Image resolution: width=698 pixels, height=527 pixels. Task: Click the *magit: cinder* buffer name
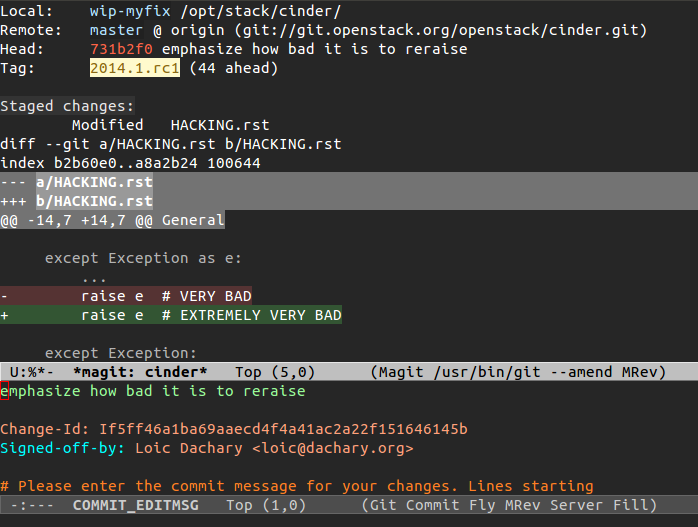coord(139,372)
